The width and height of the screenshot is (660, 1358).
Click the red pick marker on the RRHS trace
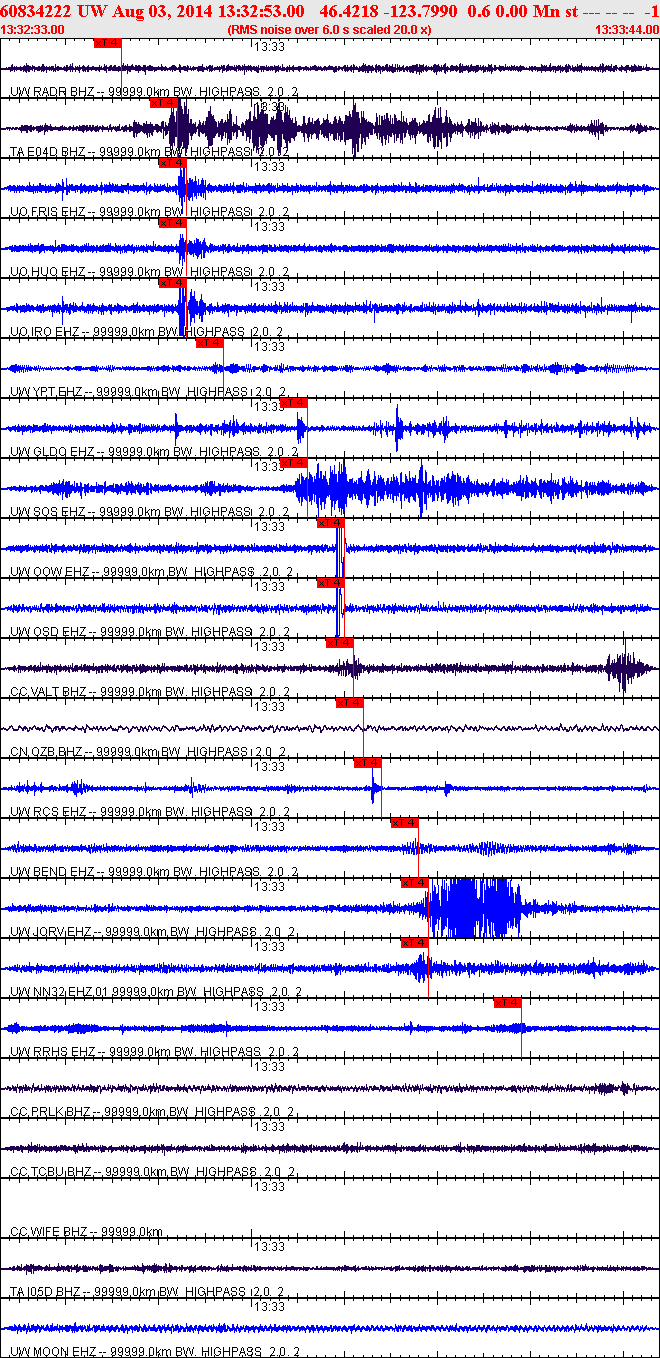click(x=507, y=1003)
